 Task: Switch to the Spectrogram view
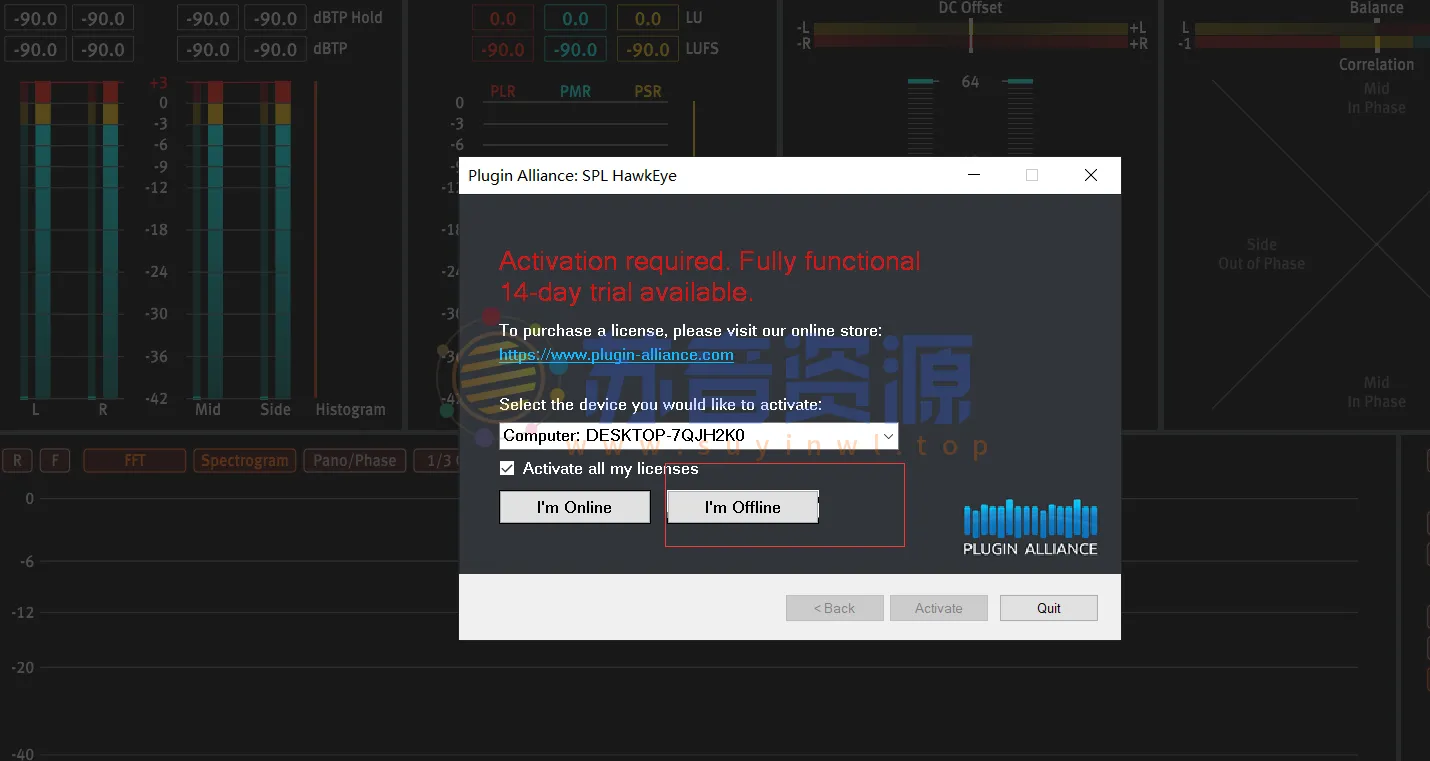coord(245,461)
